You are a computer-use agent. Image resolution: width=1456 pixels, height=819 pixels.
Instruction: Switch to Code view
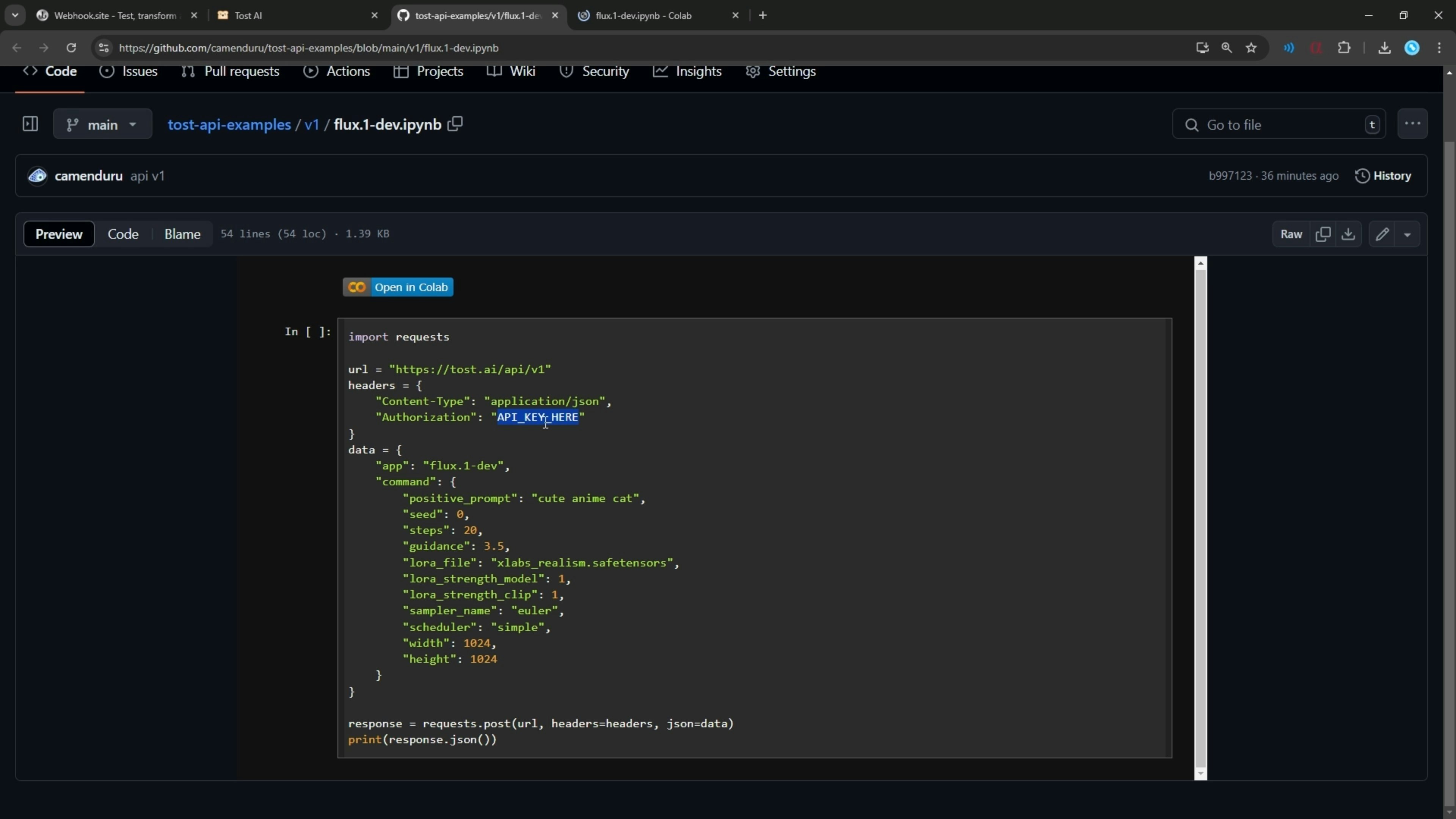tap(122, 234)
